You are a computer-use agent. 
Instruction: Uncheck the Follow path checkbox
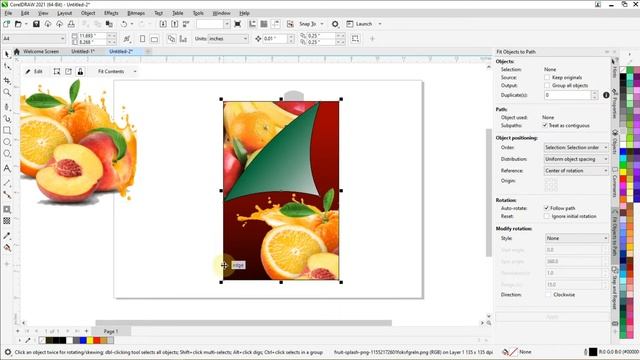click(547, 208)
